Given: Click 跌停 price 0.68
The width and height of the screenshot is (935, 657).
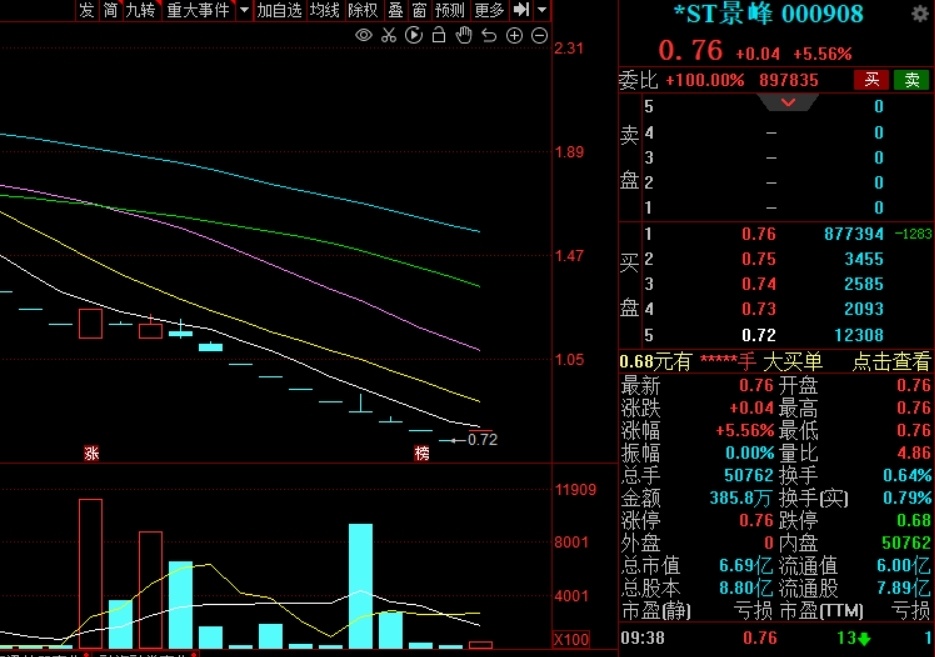Looking at the screenshot, I should [914, 520].
